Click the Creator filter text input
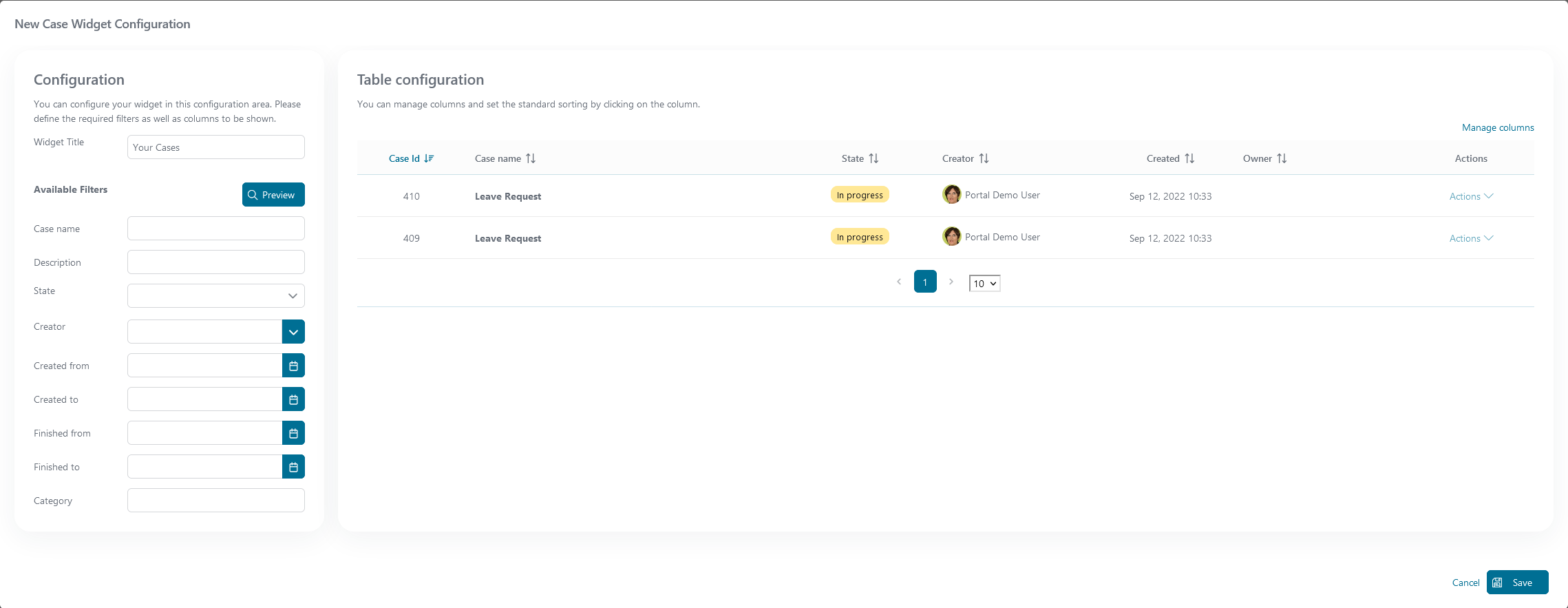1568x608 pixels. coord(204,332)
